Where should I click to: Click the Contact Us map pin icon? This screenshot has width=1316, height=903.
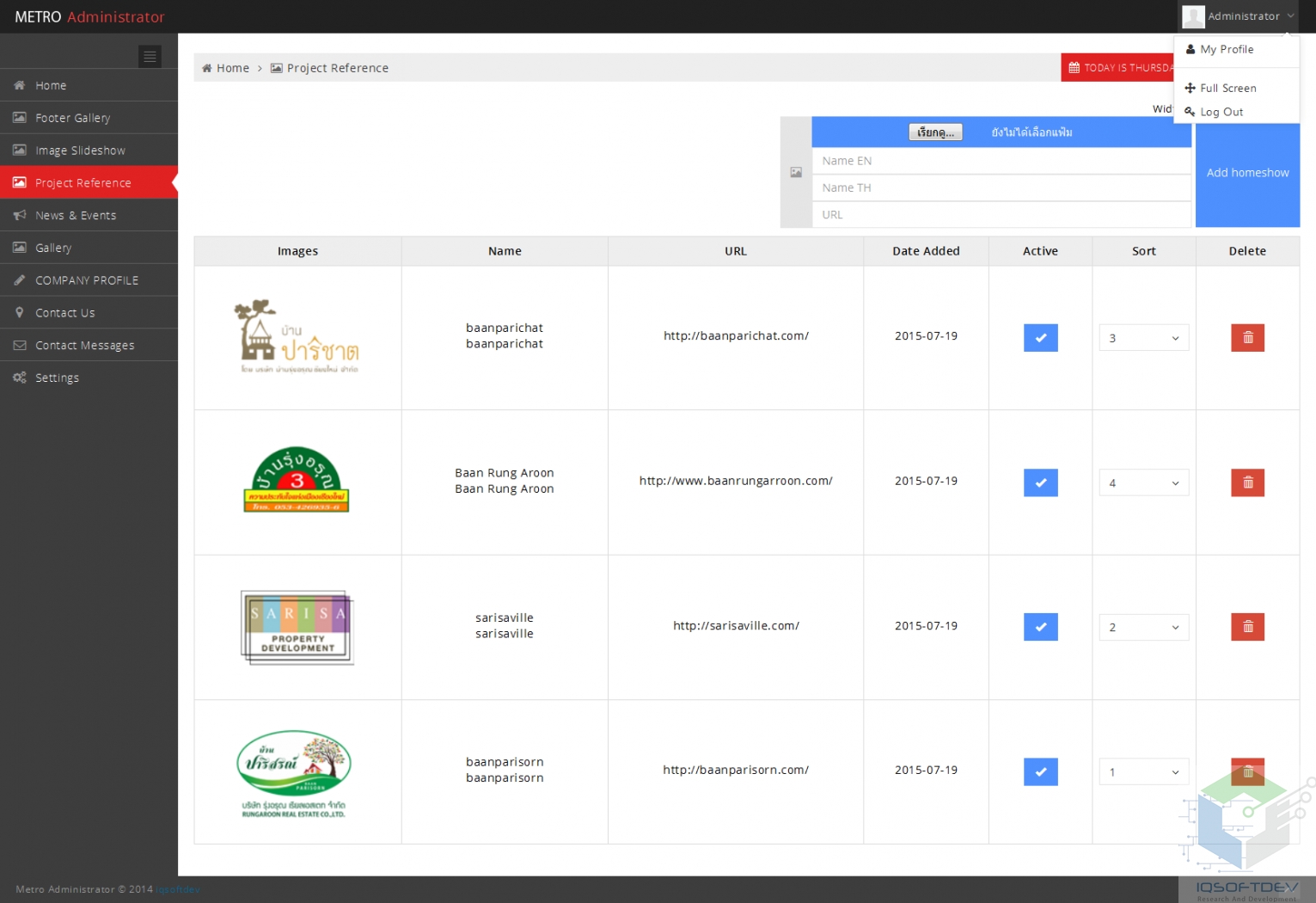[19, 312]
